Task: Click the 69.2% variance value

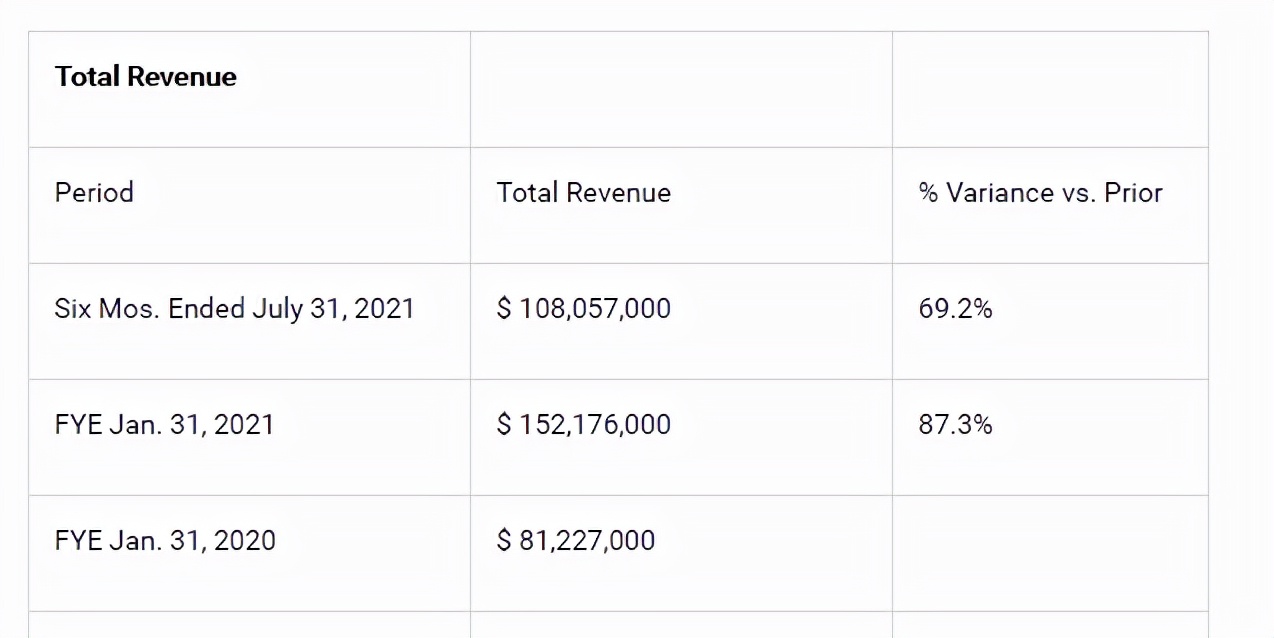Action: coord(955,308)
